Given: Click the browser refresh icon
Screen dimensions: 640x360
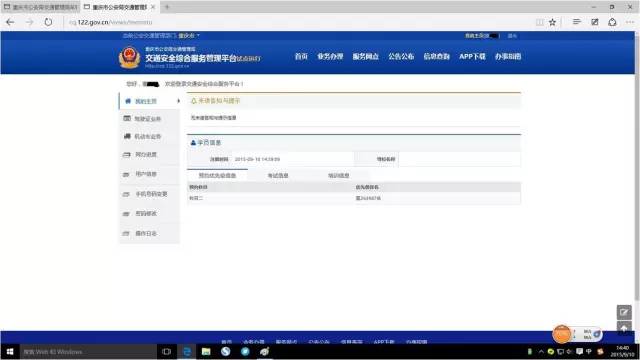Looking at the screenshot, I should pyautogui.click(x=48, y=22).
